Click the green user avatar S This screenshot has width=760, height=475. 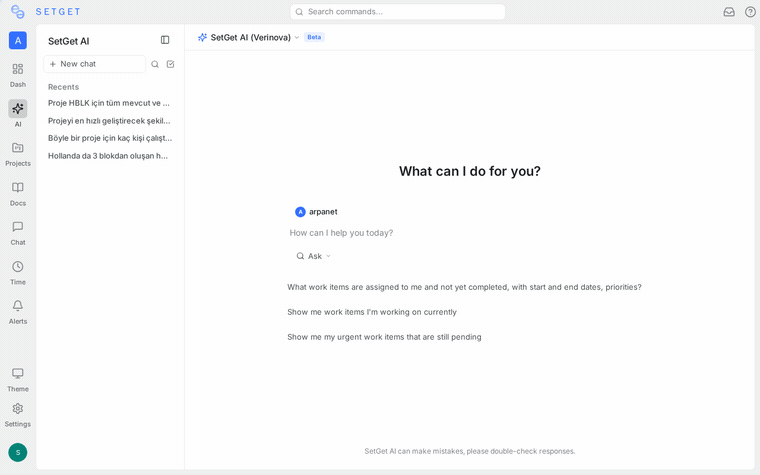[x=18, y=452]
